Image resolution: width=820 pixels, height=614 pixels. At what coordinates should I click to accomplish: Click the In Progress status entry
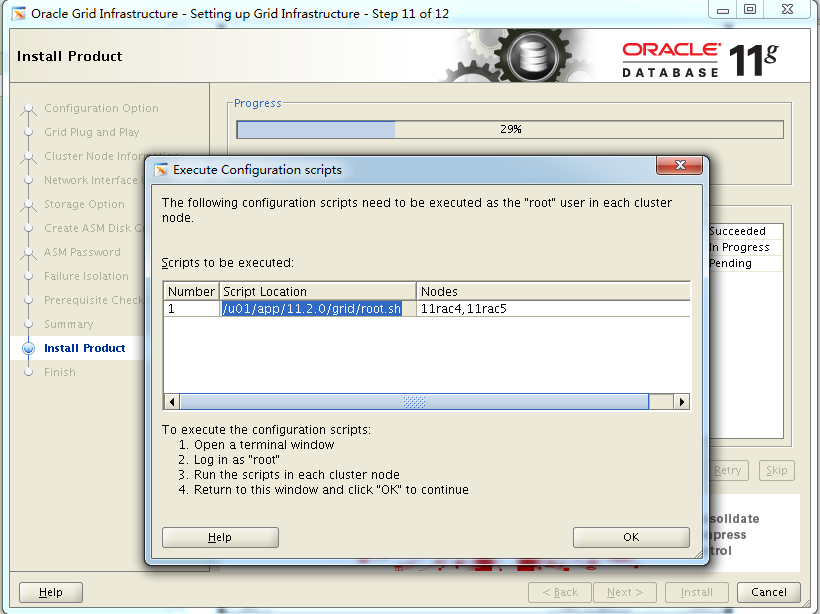coord(739,247)
